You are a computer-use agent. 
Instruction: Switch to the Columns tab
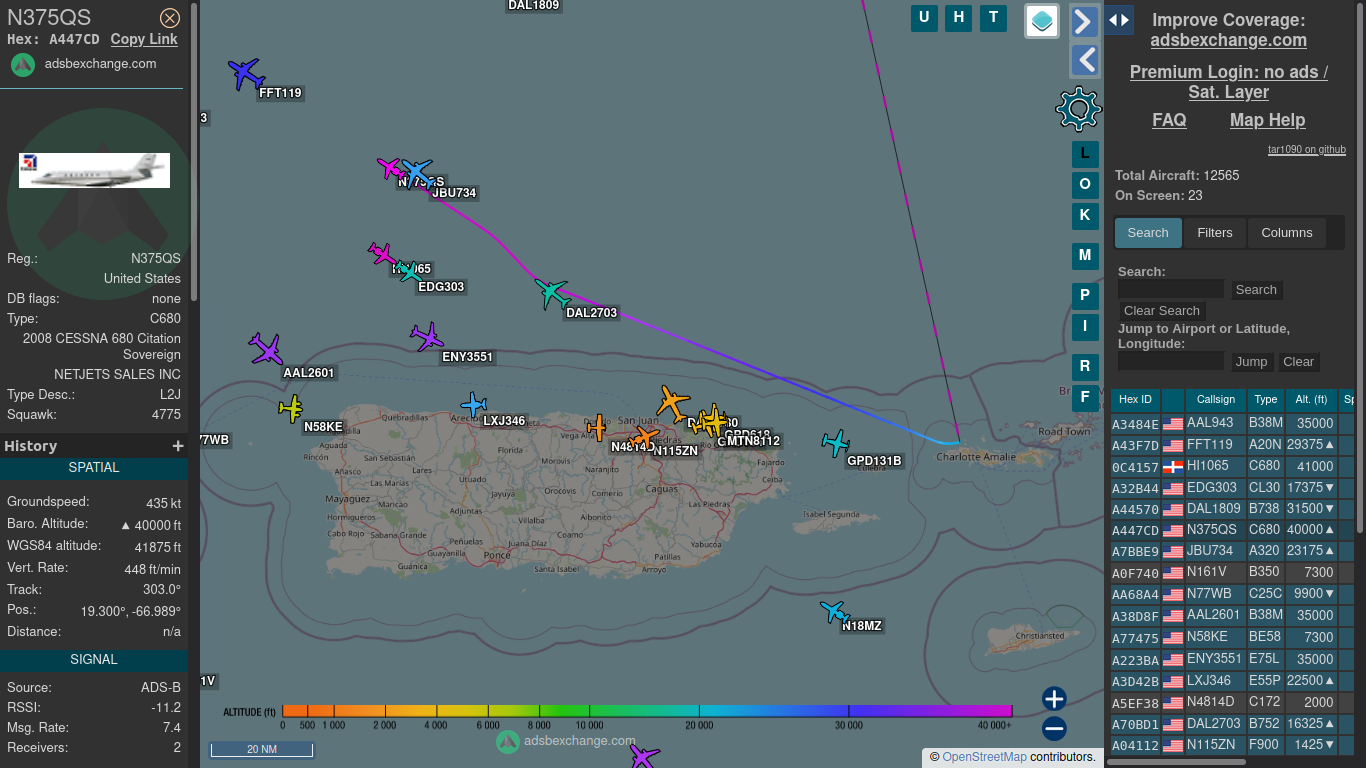1287,233
